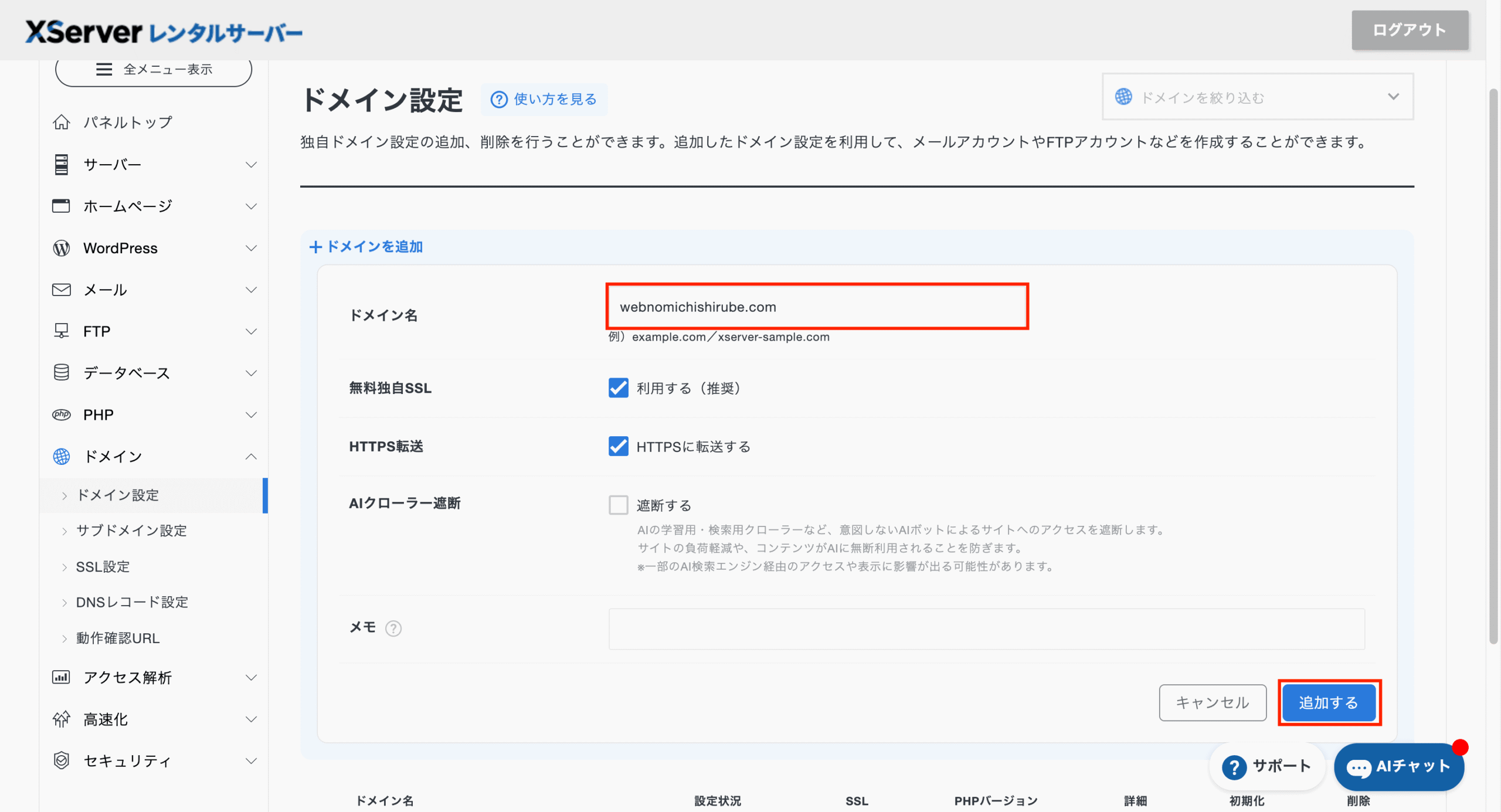The height and width of the screenshot is (812, 1501).
Task: Expand the アクセス解析 menu chevron
Action: [251, 678]
